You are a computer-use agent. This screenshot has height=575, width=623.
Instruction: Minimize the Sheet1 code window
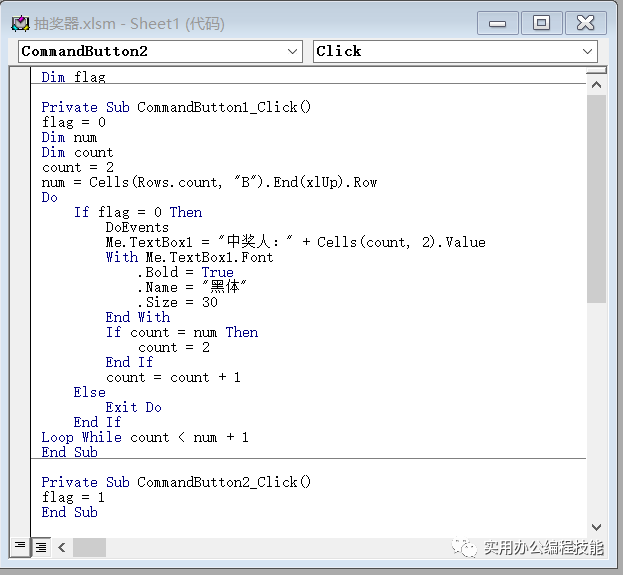[x=497, y=23]
